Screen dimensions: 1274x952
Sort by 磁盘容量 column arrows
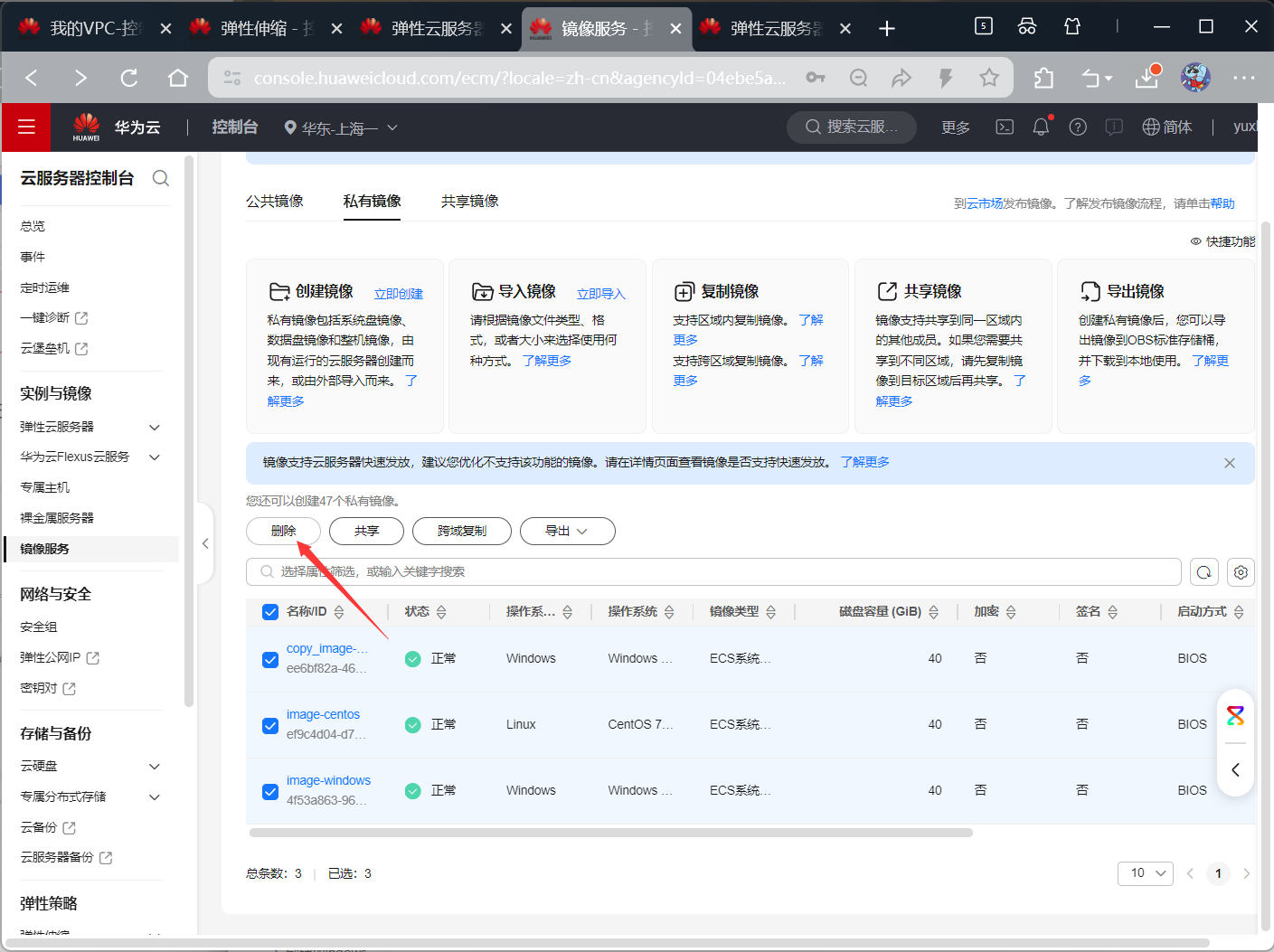click(934, 612)
